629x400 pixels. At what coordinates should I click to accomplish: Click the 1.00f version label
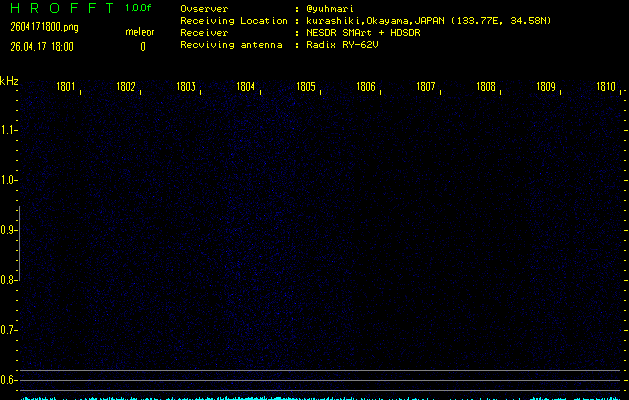click(x=139, y=9)
